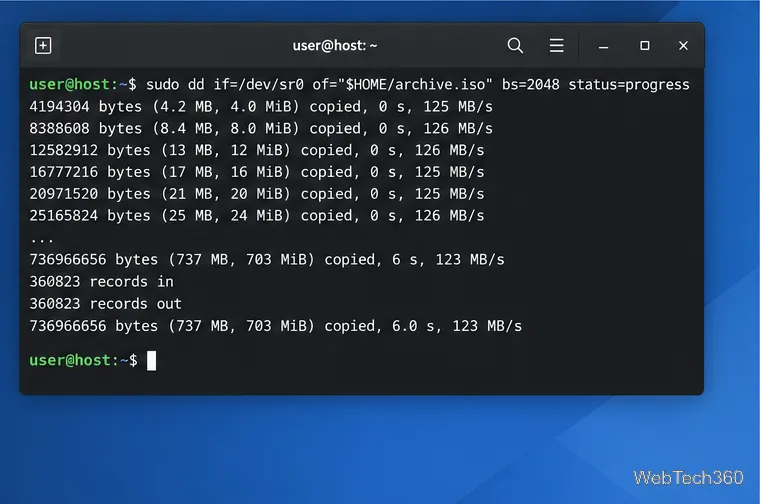Click the '12582912 bytes' output line
Viewport: 760px width, 504px height.
256,150
